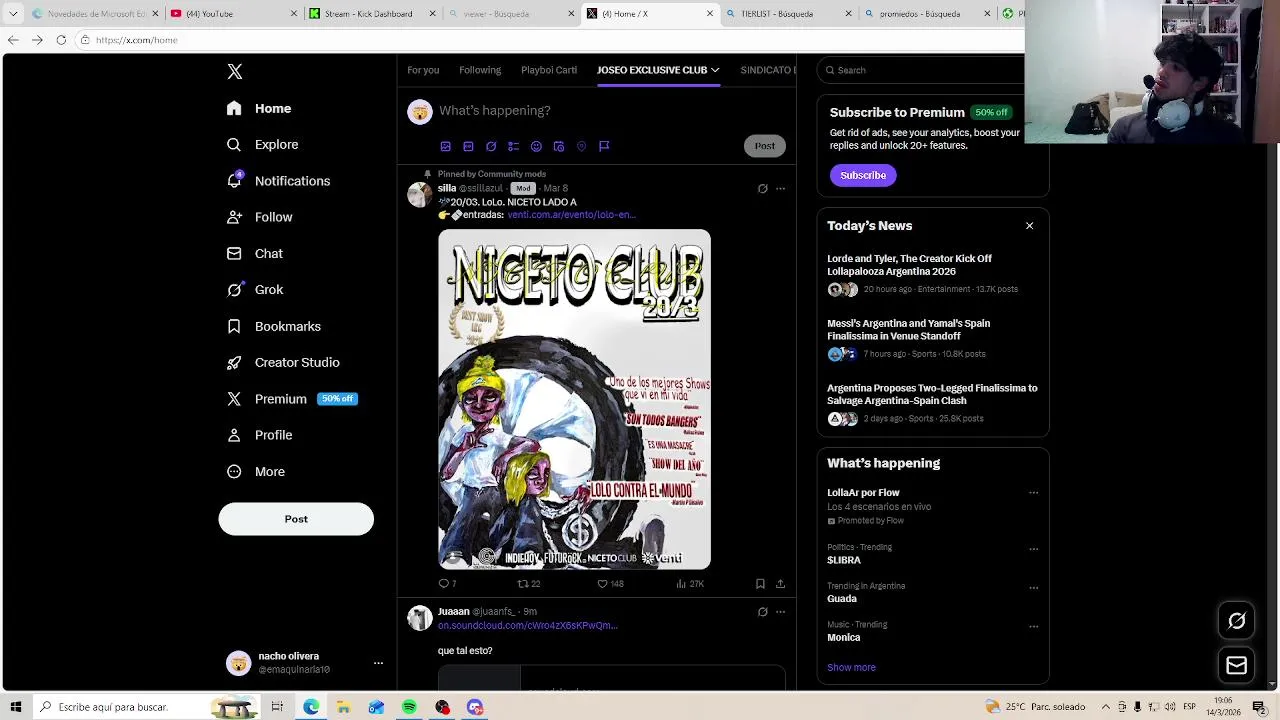Add a poll with the poll icon
1280x720 pixels.
[x=513, y=146]
